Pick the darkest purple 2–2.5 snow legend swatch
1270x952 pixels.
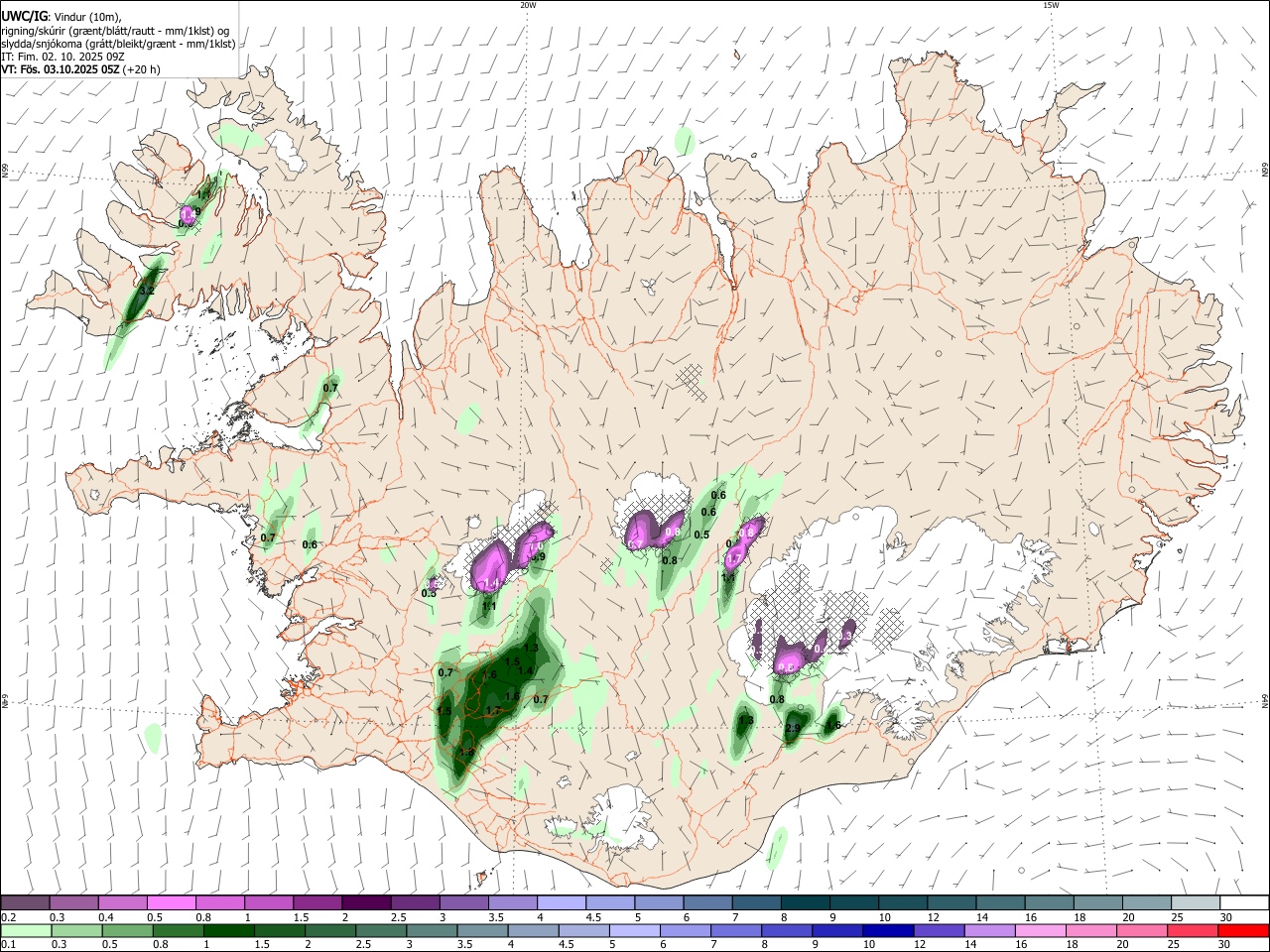click(365, 903)
